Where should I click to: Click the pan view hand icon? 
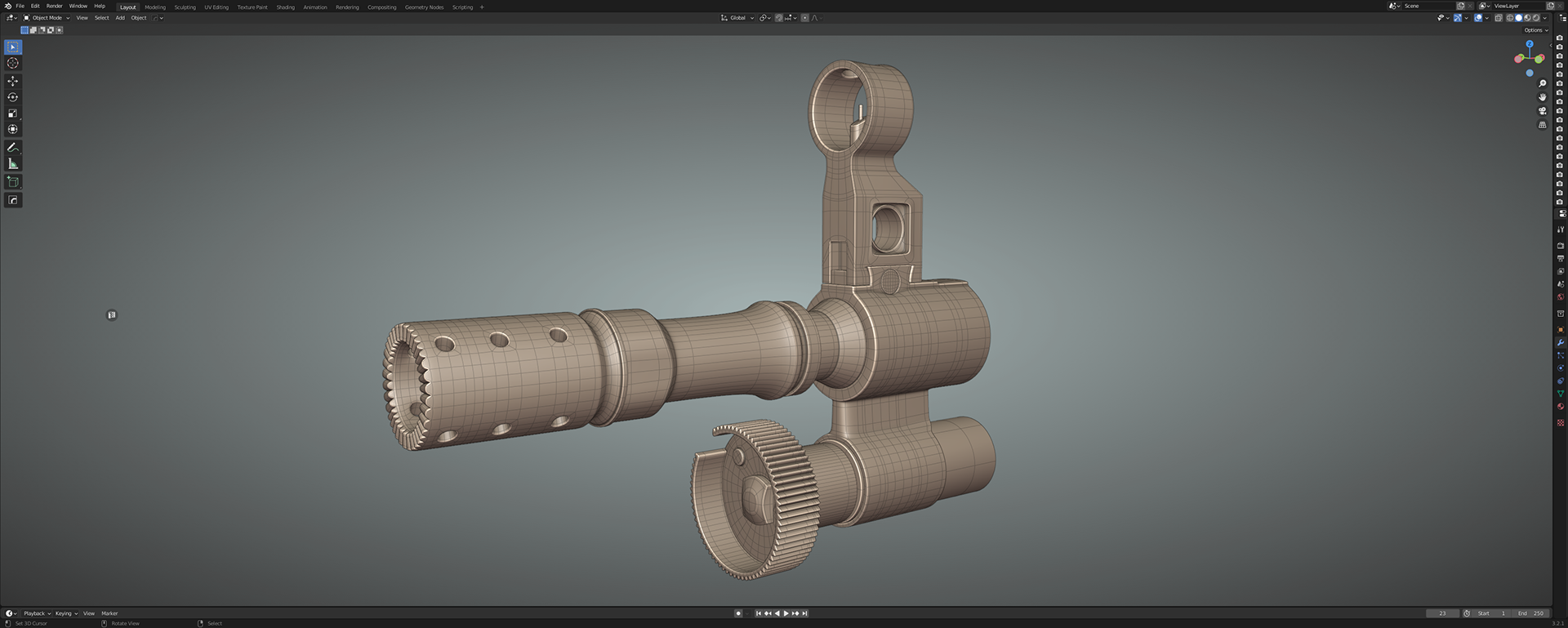click(x=1542, y=97)
